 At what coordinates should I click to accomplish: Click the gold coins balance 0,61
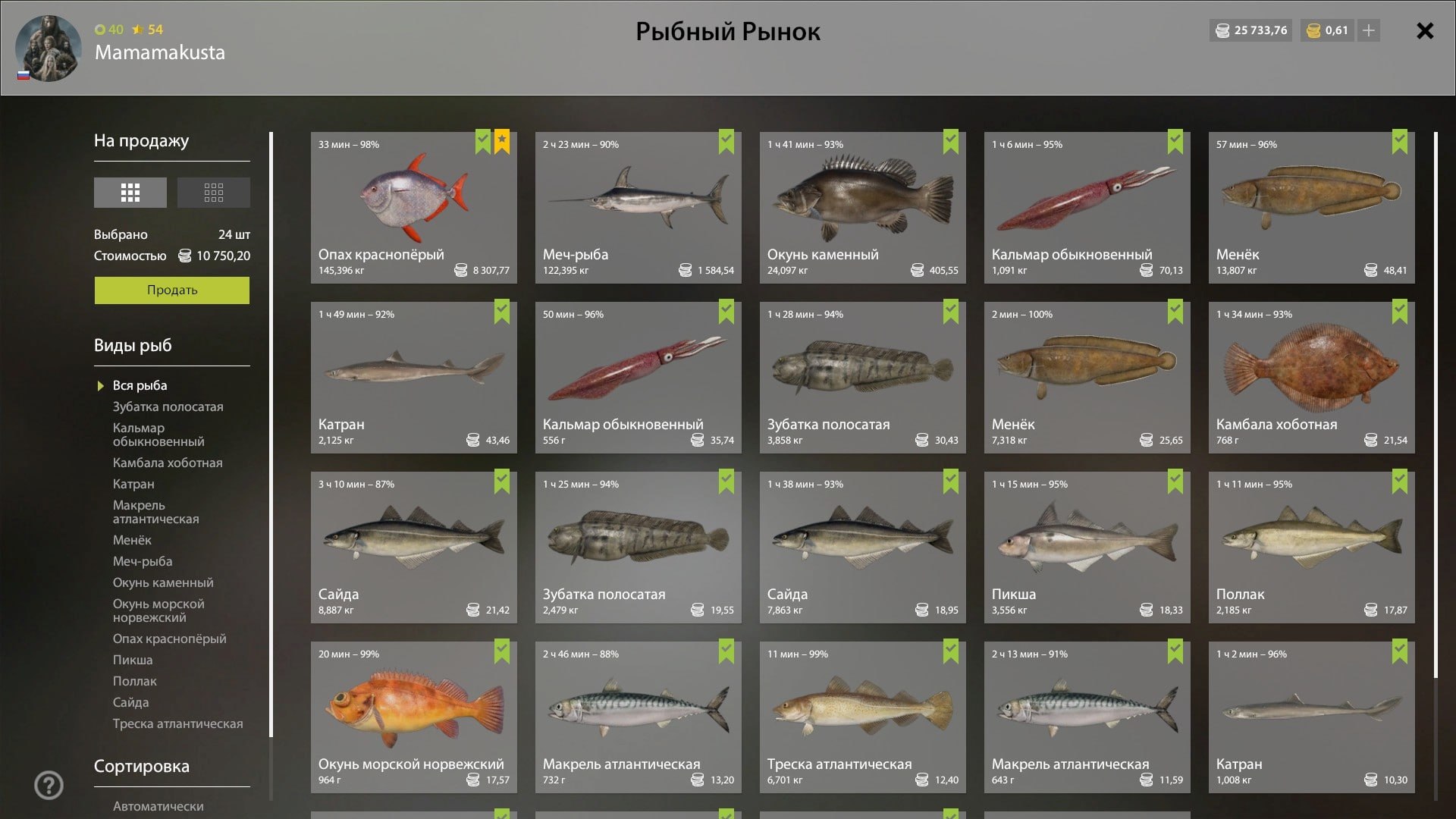tap(1327, 30)
